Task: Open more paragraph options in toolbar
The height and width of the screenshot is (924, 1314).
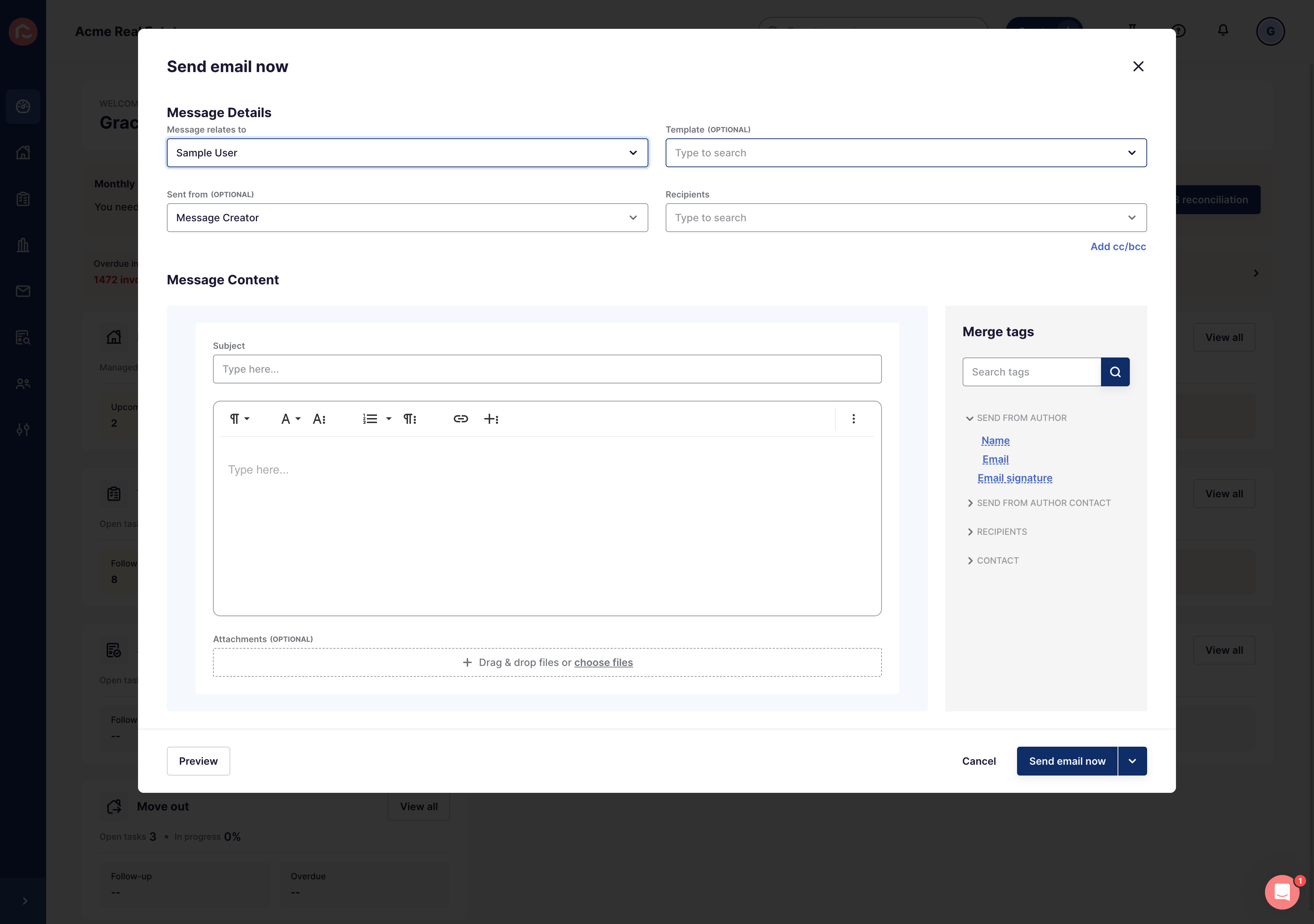Action: pyautogui.click(x=410, y=419)
